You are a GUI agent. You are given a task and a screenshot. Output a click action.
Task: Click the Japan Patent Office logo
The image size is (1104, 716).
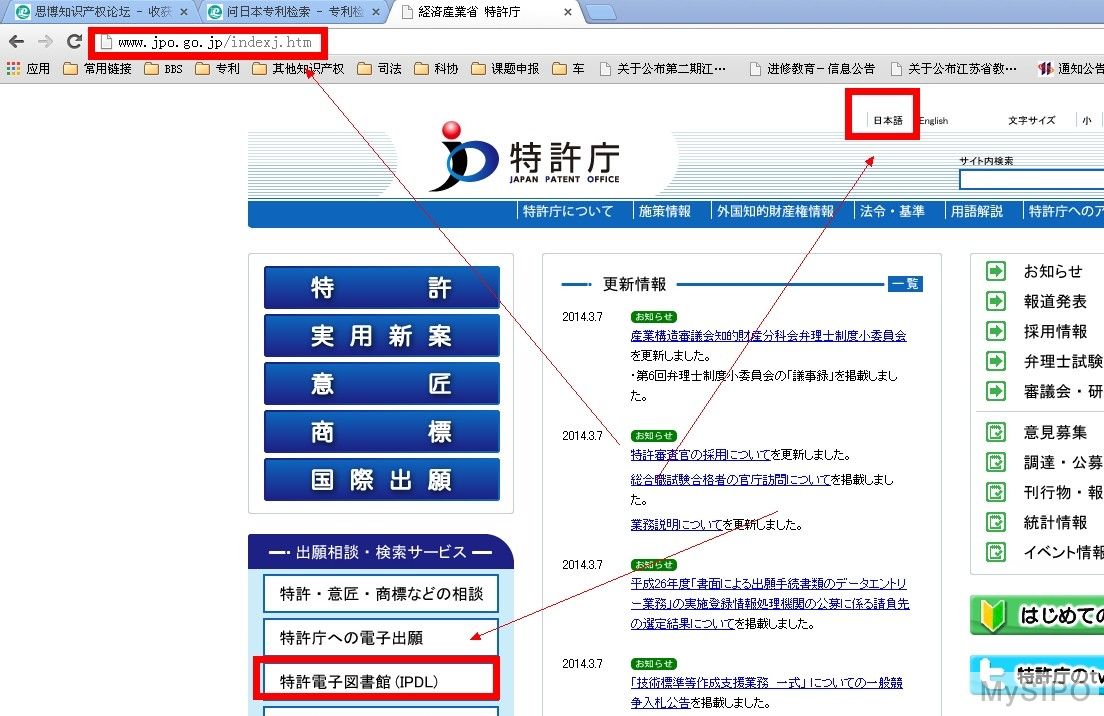tap(524, 158)
